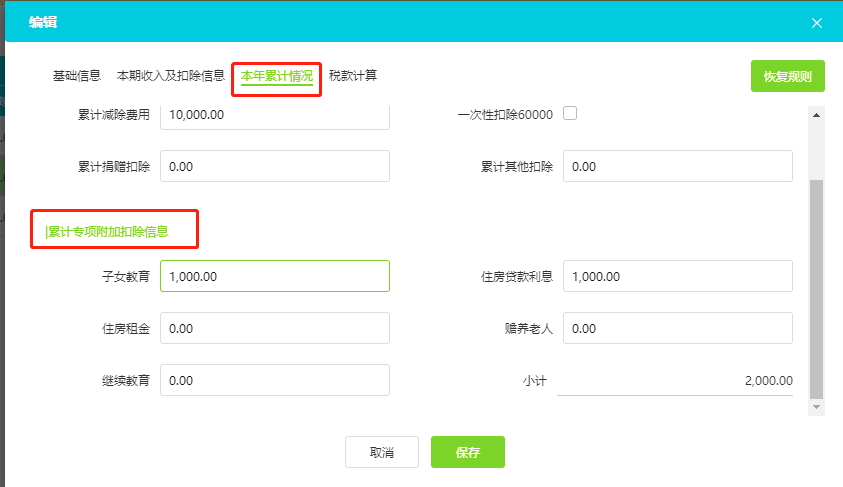The height and width of the screenshot is (487, 843).
Task: Open the 本期收入及扣除信息 tab
Action: [170, 75]
